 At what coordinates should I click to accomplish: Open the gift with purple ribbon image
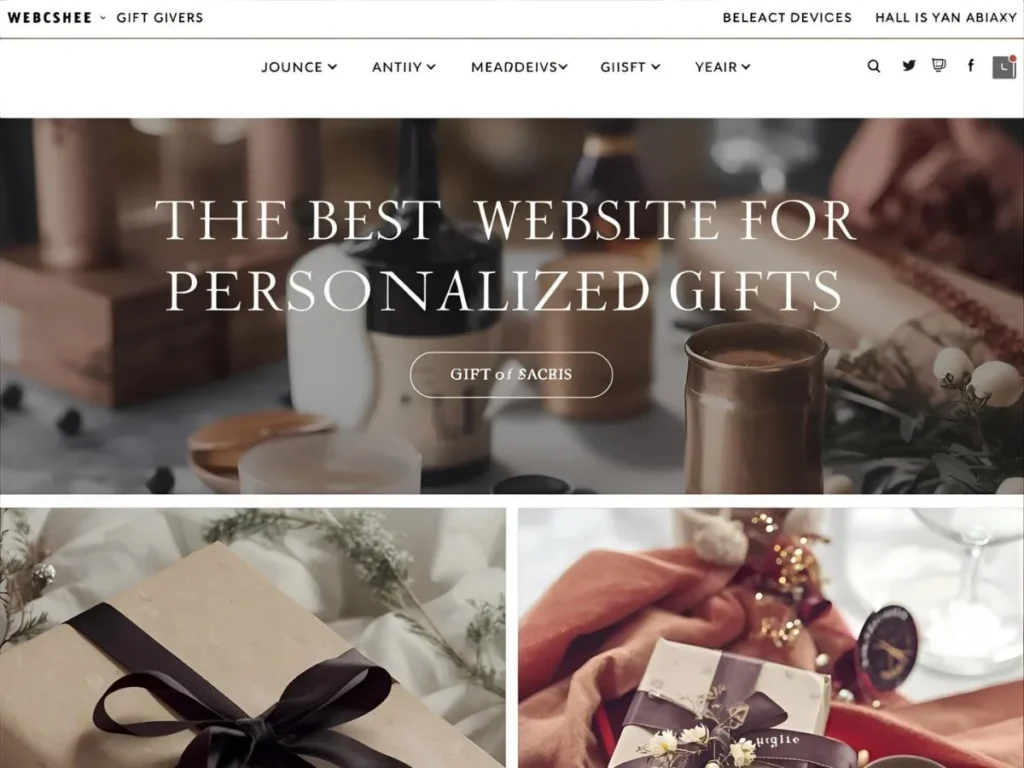pos(771,638)
